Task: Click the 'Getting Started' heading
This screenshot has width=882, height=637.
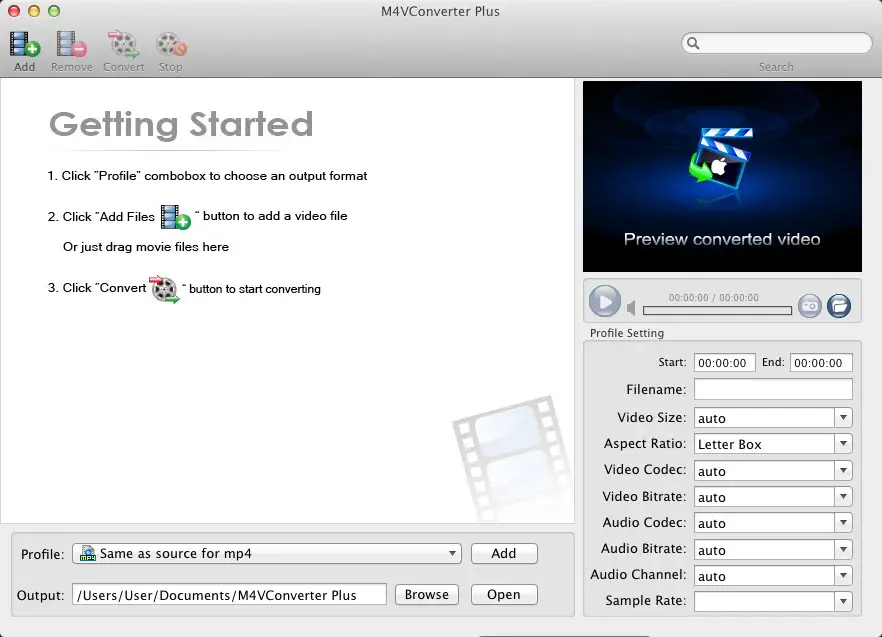Action: (181, 124)
